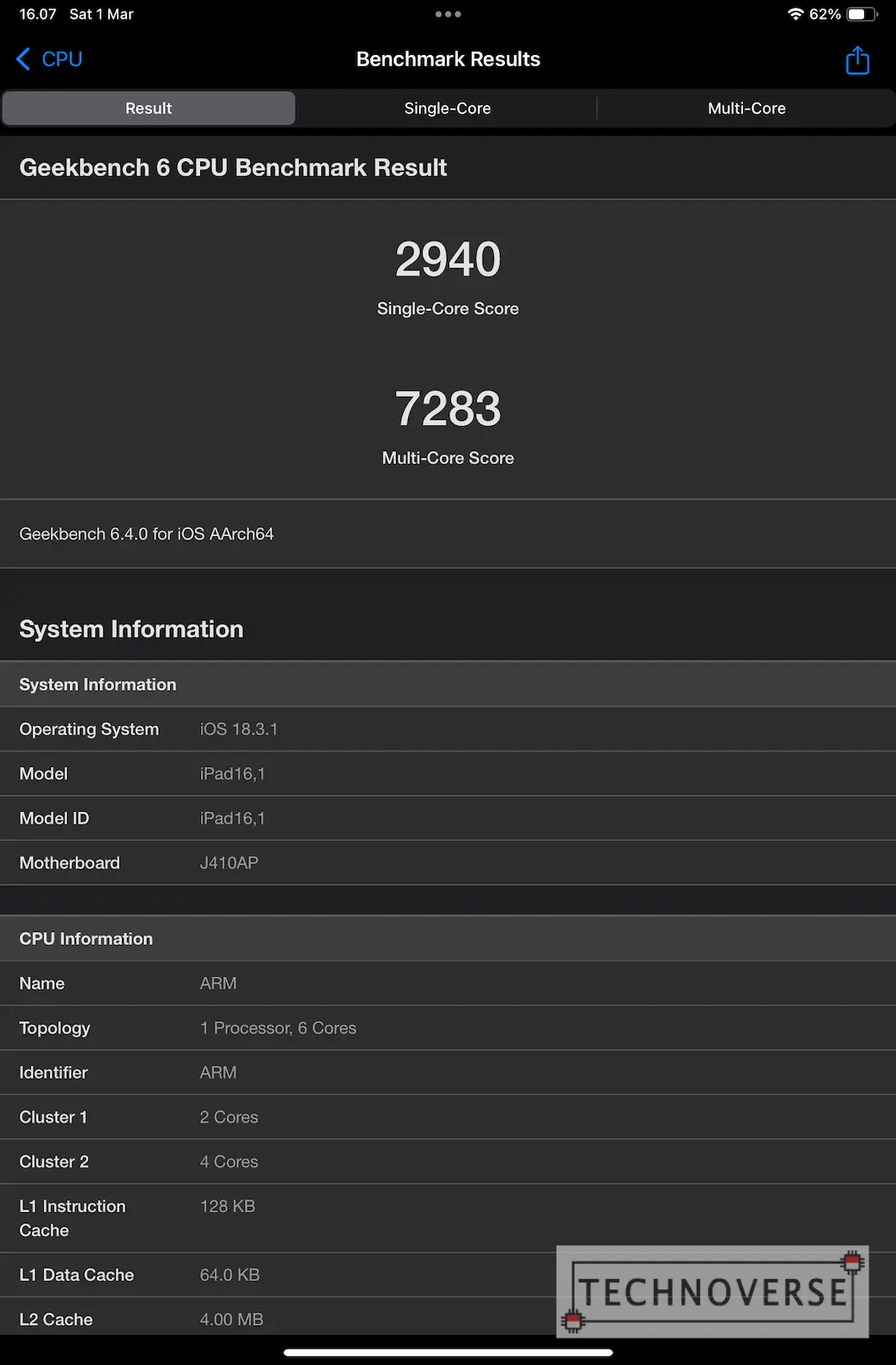The height and width of the screenshot is (1365, 896).
Task: Tap the Model ID row value
Action: (x=233, y=819)
